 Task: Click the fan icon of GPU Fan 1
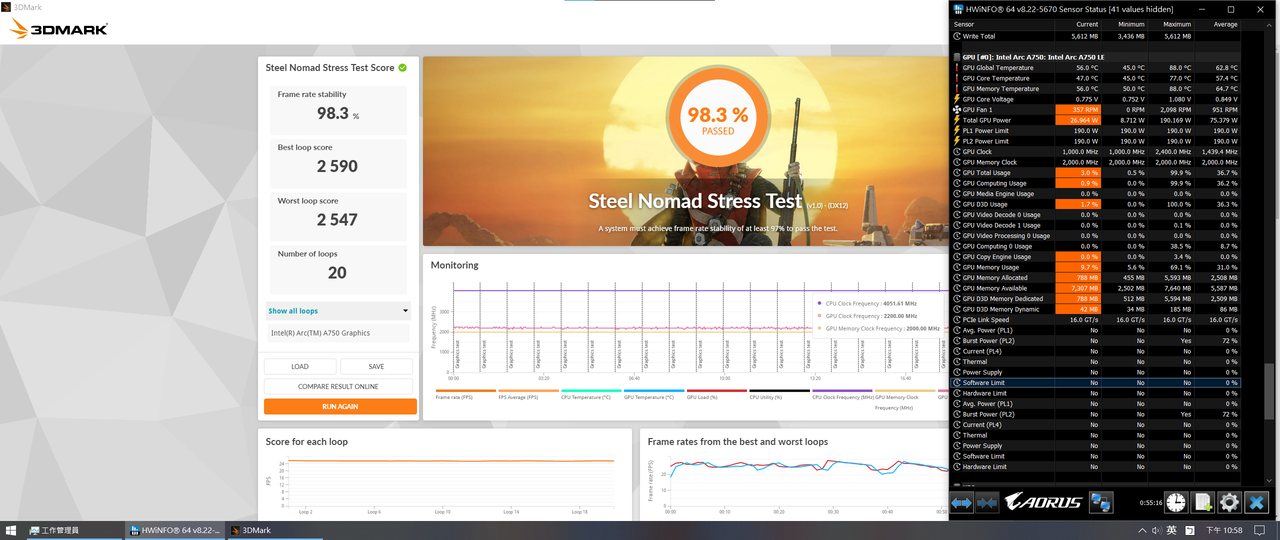[x=957, y=110]
